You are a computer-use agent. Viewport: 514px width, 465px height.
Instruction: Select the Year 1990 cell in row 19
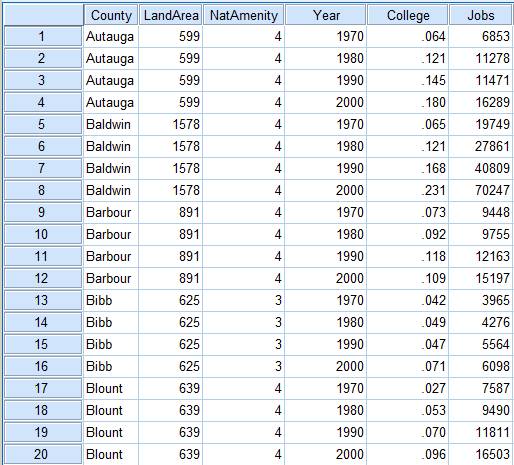[325, 432]
